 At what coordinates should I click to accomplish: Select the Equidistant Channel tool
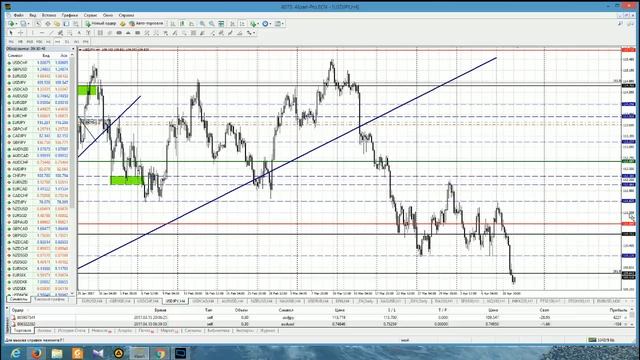tap(60, 33)
